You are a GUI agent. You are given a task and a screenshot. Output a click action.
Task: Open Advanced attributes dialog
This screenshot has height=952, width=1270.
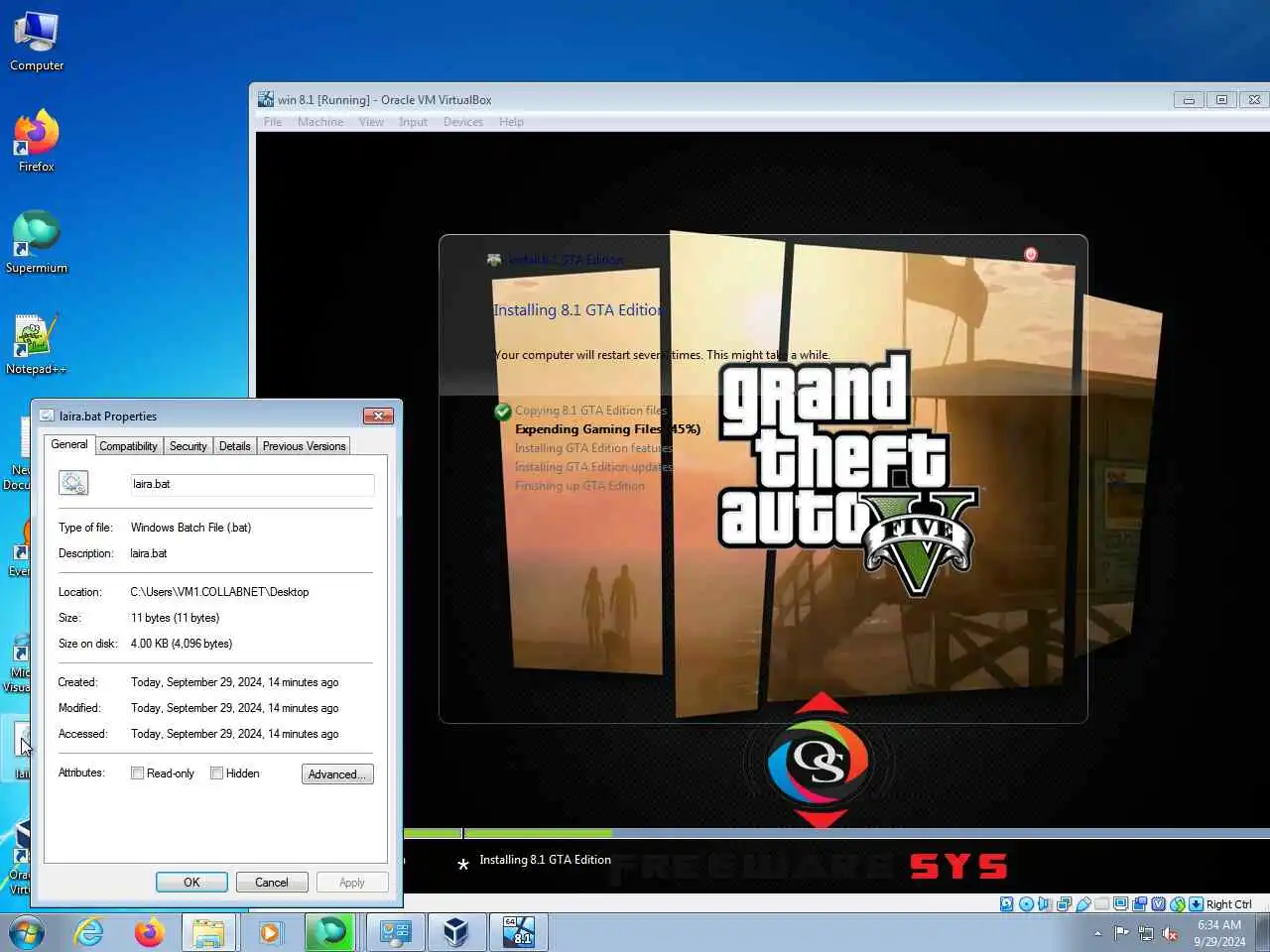coord(337,774)
